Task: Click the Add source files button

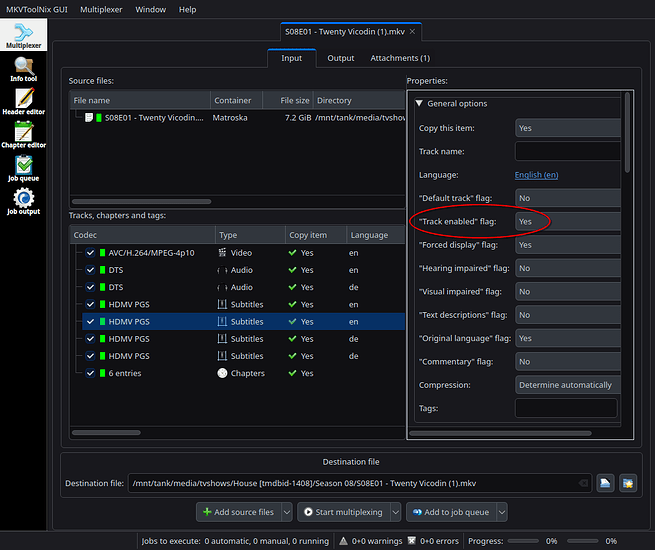Action: click(x=239, y=512)
